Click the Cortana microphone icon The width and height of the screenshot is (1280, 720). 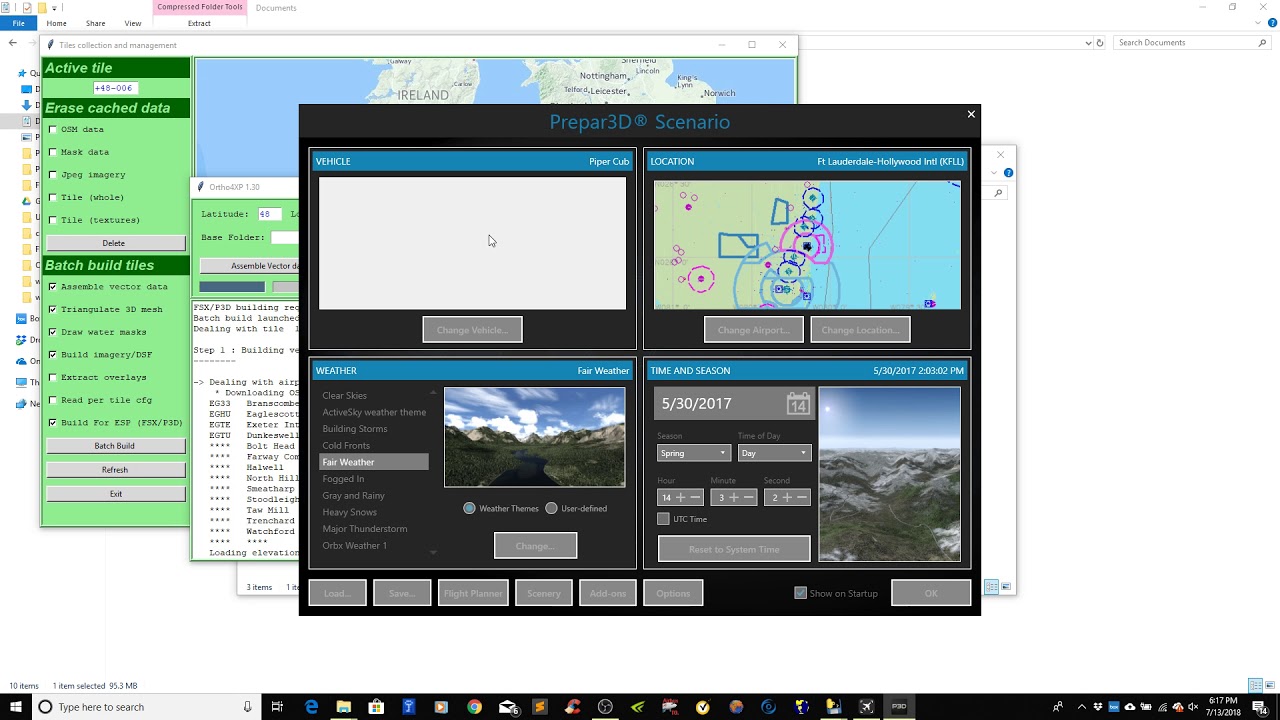point(248,707)
